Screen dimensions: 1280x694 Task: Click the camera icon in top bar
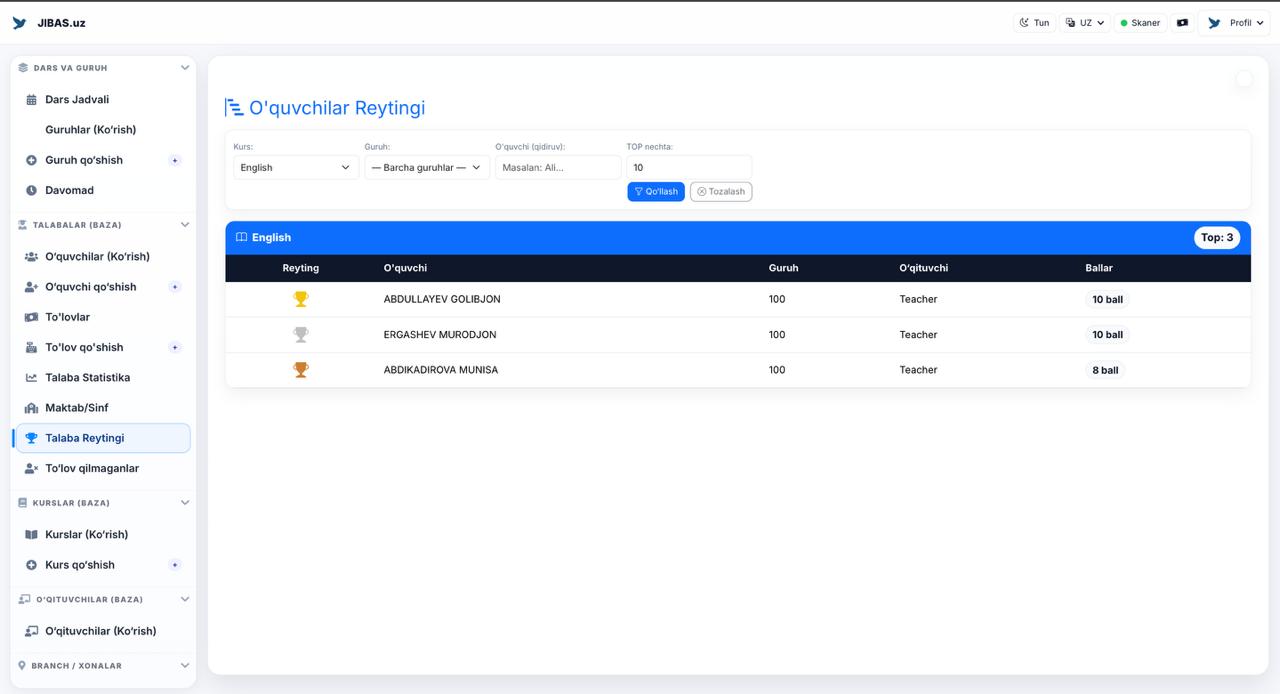pyautogui.click(x=1182, y=23)
